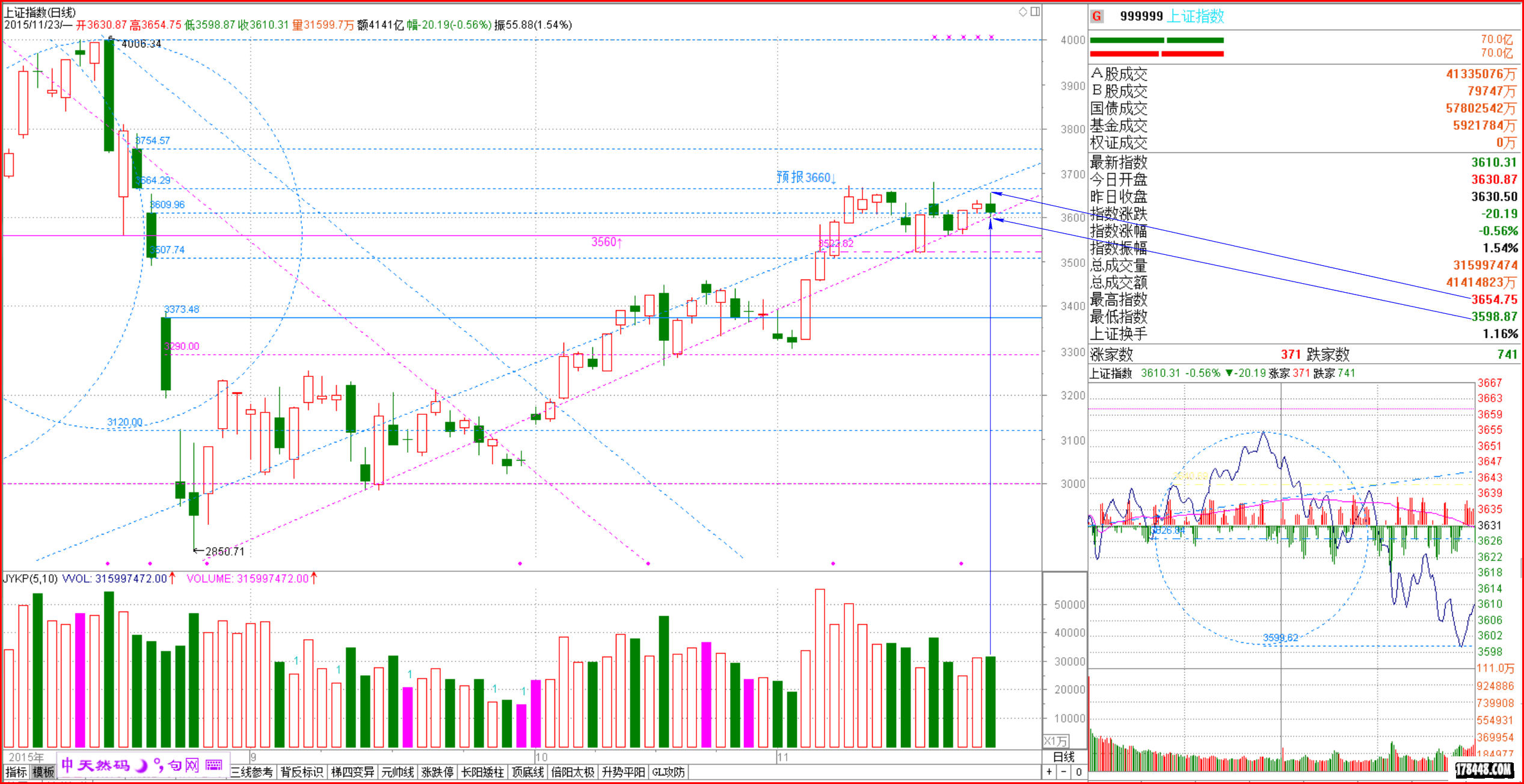
Task: Click the 3373.48 price level label
Action: coord(182,309)
